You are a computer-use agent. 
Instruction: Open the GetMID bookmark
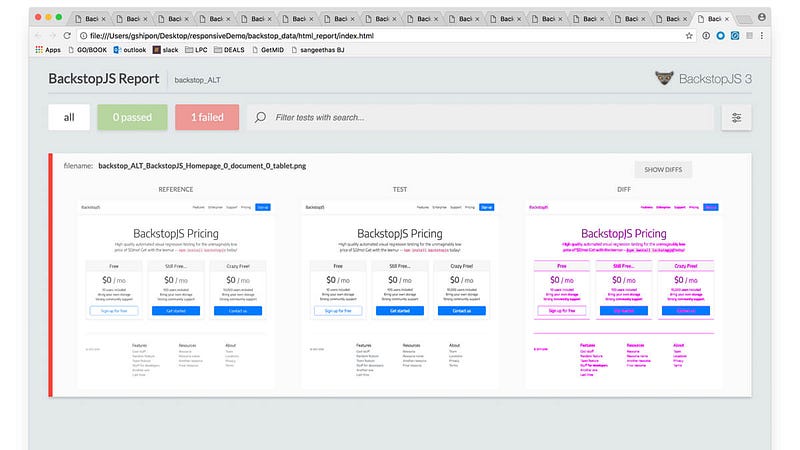(268, 50)
